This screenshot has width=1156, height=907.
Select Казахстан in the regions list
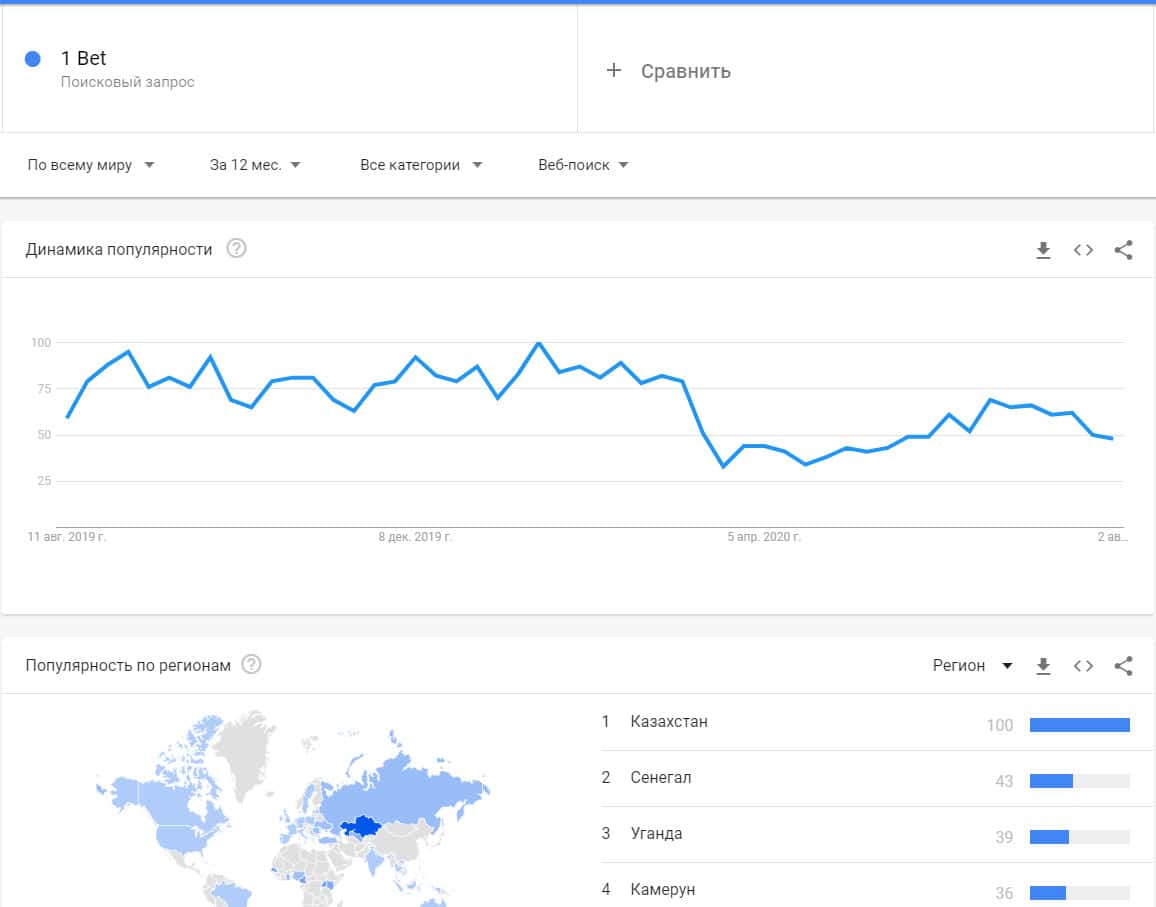669,721
